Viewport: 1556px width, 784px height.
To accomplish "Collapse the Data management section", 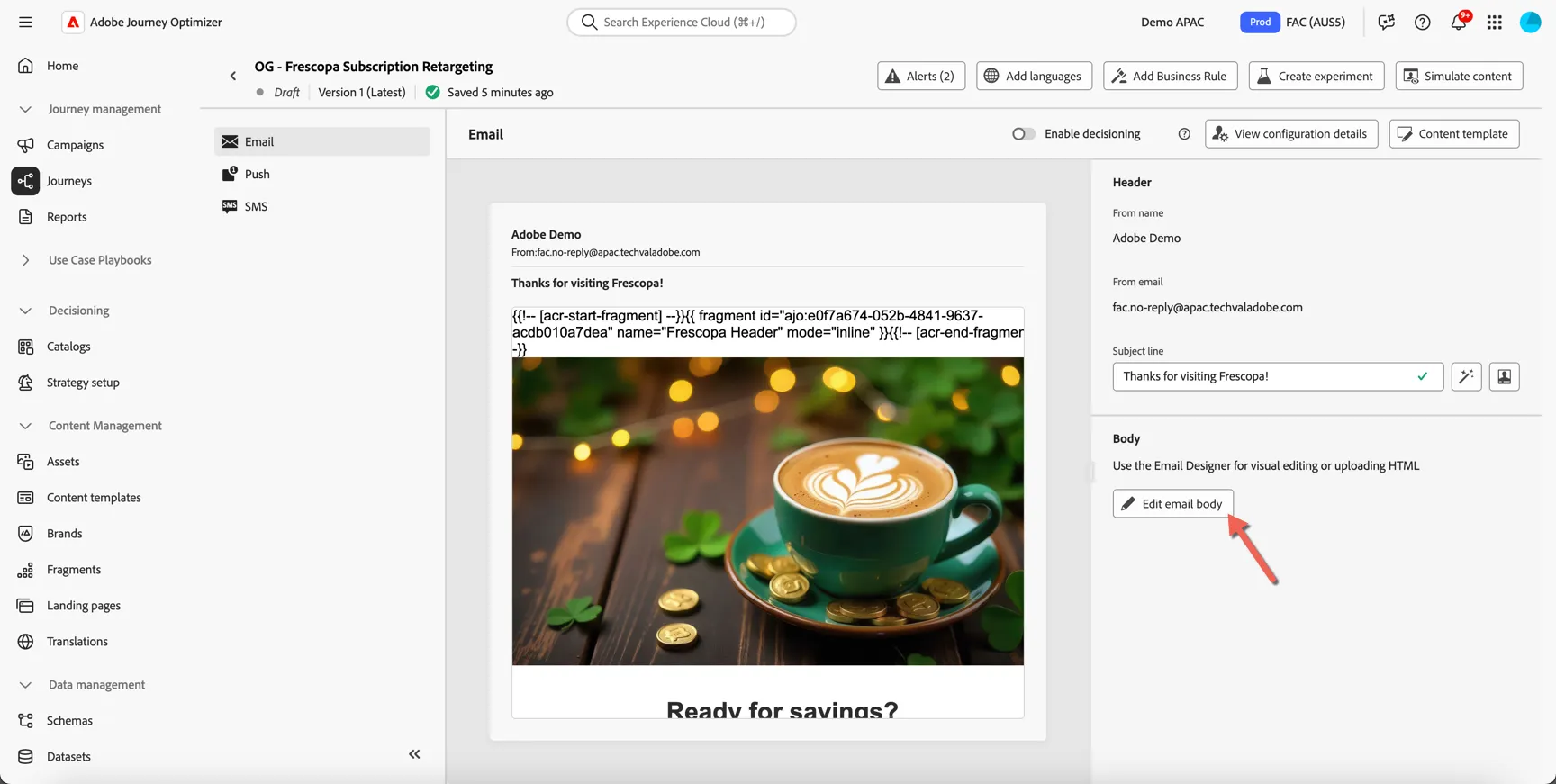I will (25, 685).
